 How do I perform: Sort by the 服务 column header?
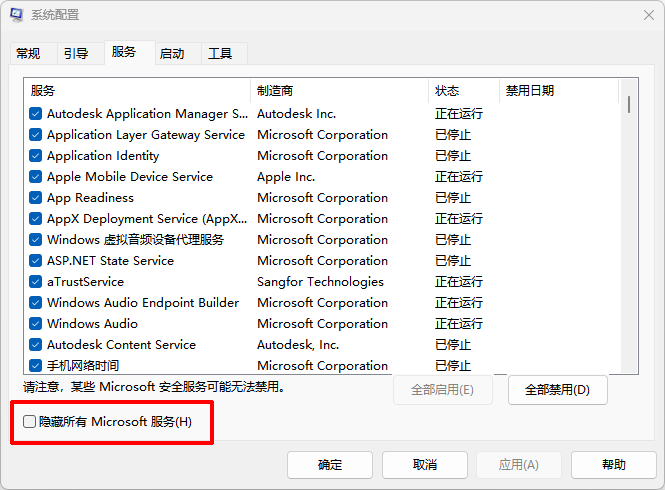point(137,91)
